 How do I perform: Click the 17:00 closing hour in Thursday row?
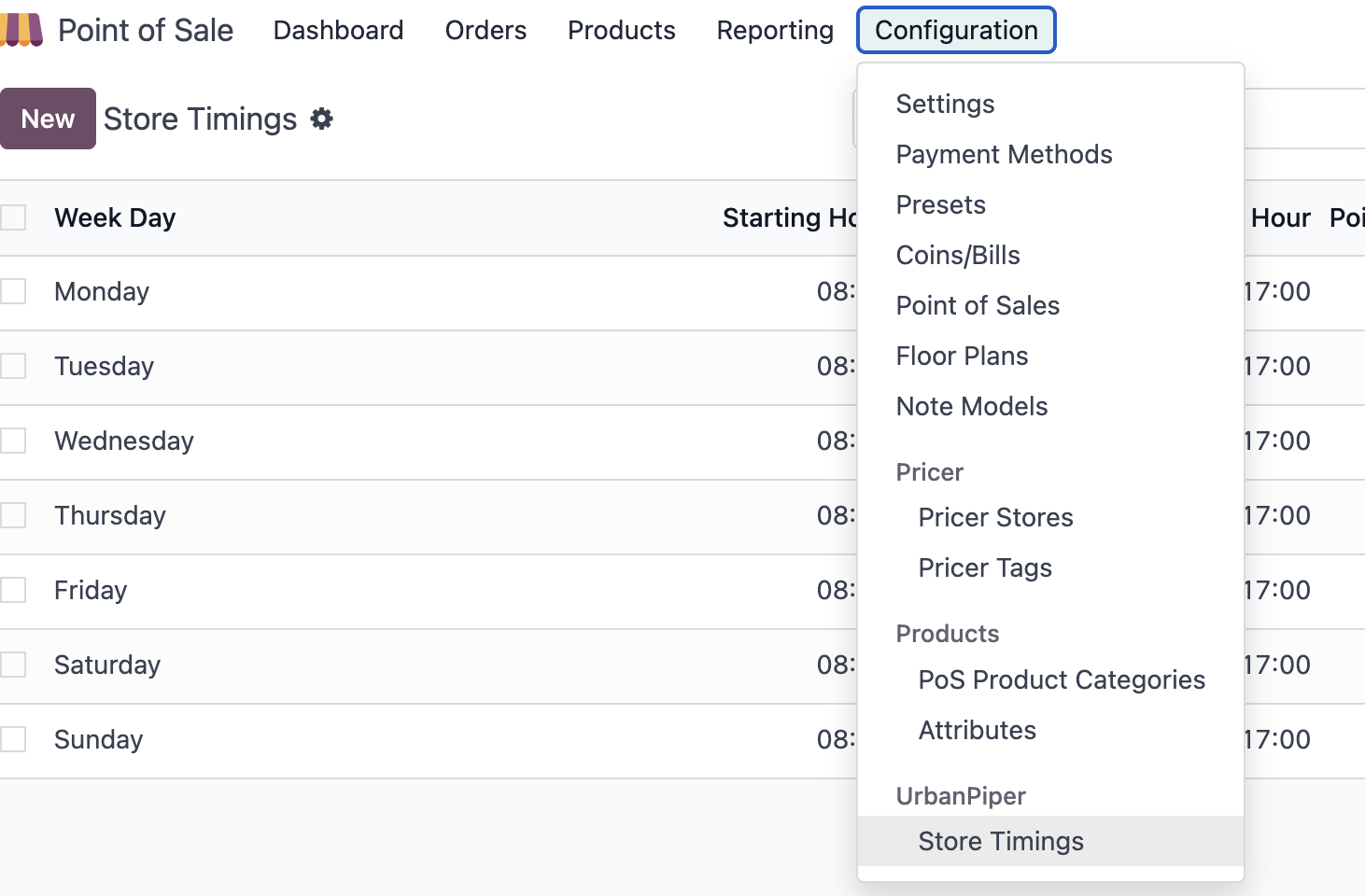(1277, 515)
